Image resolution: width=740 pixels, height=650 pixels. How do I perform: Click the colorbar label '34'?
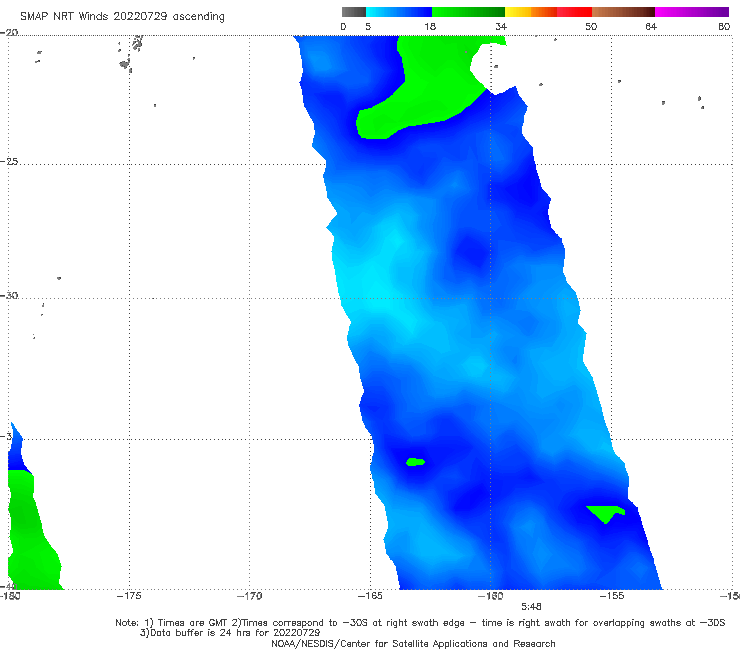(501, 26)
